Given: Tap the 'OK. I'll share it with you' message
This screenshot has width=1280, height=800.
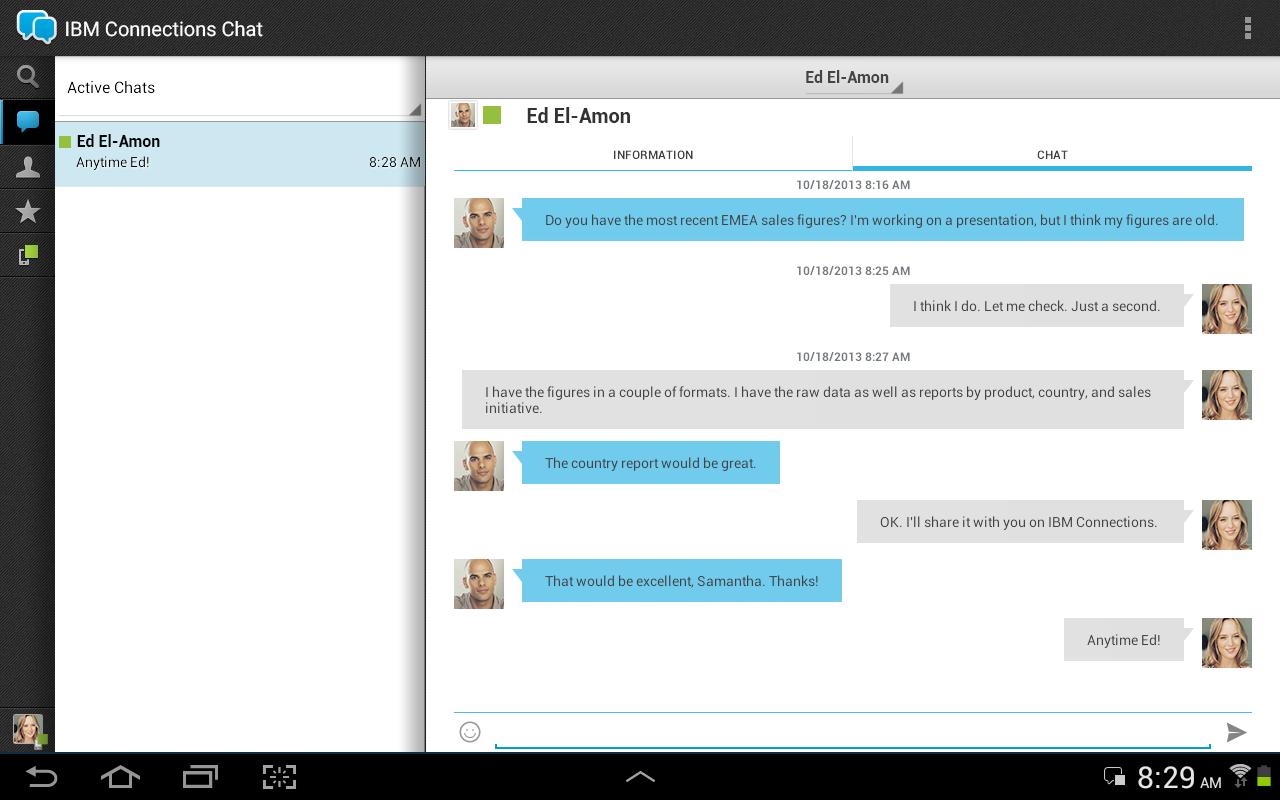Looking at the screenshot, I should (1019, 522).
